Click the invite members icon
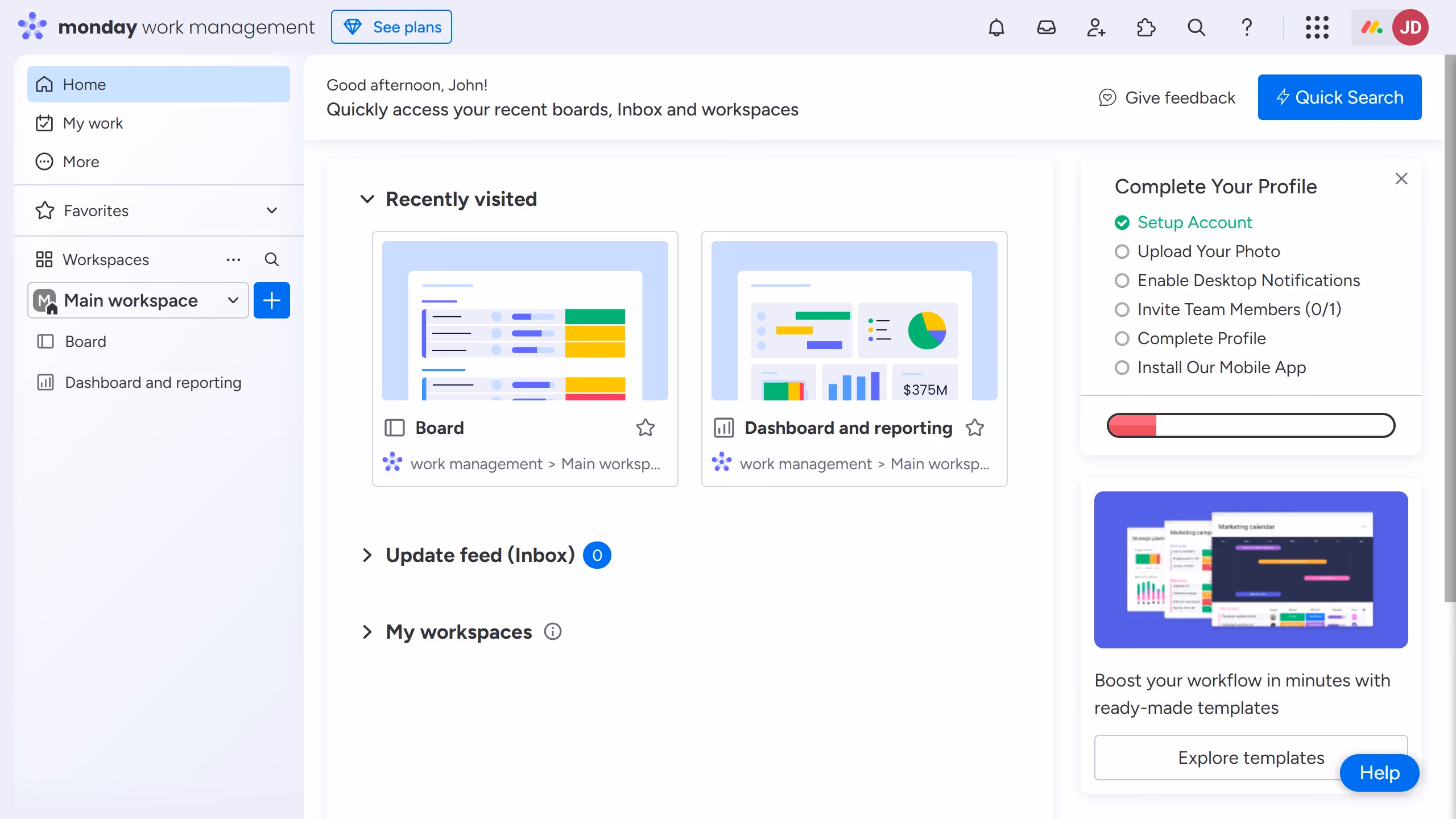The image size is (1456, 819). click(x=1096, y=27)
